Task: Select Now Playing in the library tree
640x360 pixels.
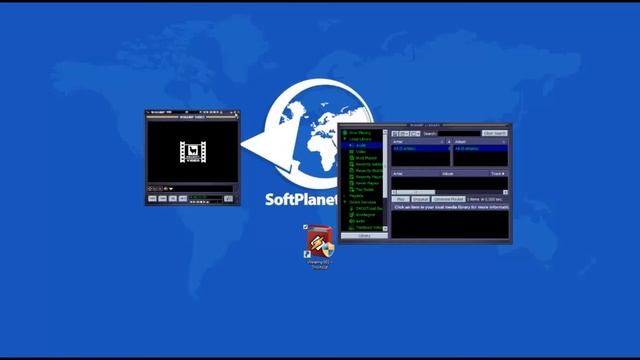Action: 360,133
